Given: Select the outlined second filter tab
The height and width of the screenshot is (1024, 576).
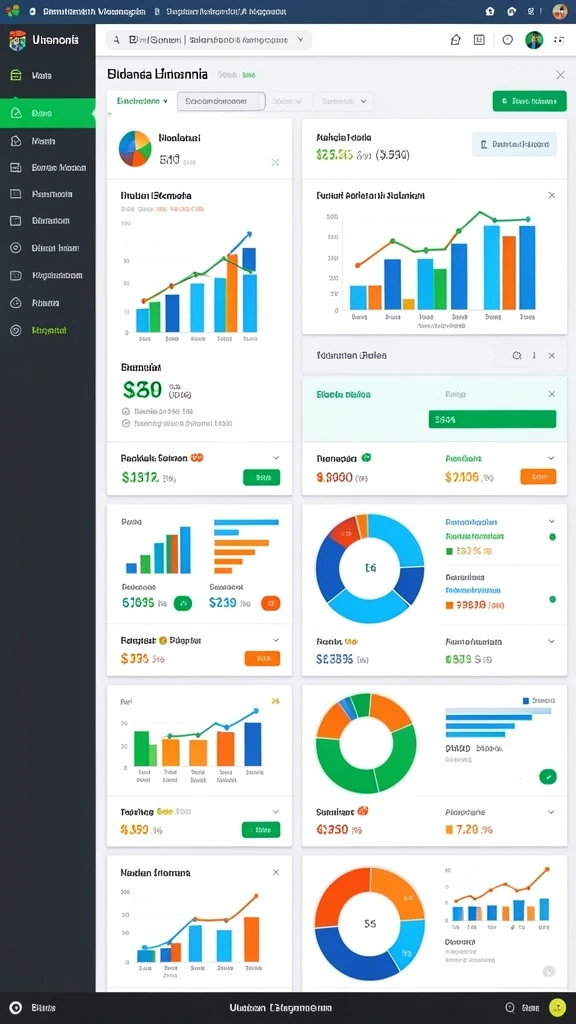Looking at the screenshot, I should pos(221,102).
